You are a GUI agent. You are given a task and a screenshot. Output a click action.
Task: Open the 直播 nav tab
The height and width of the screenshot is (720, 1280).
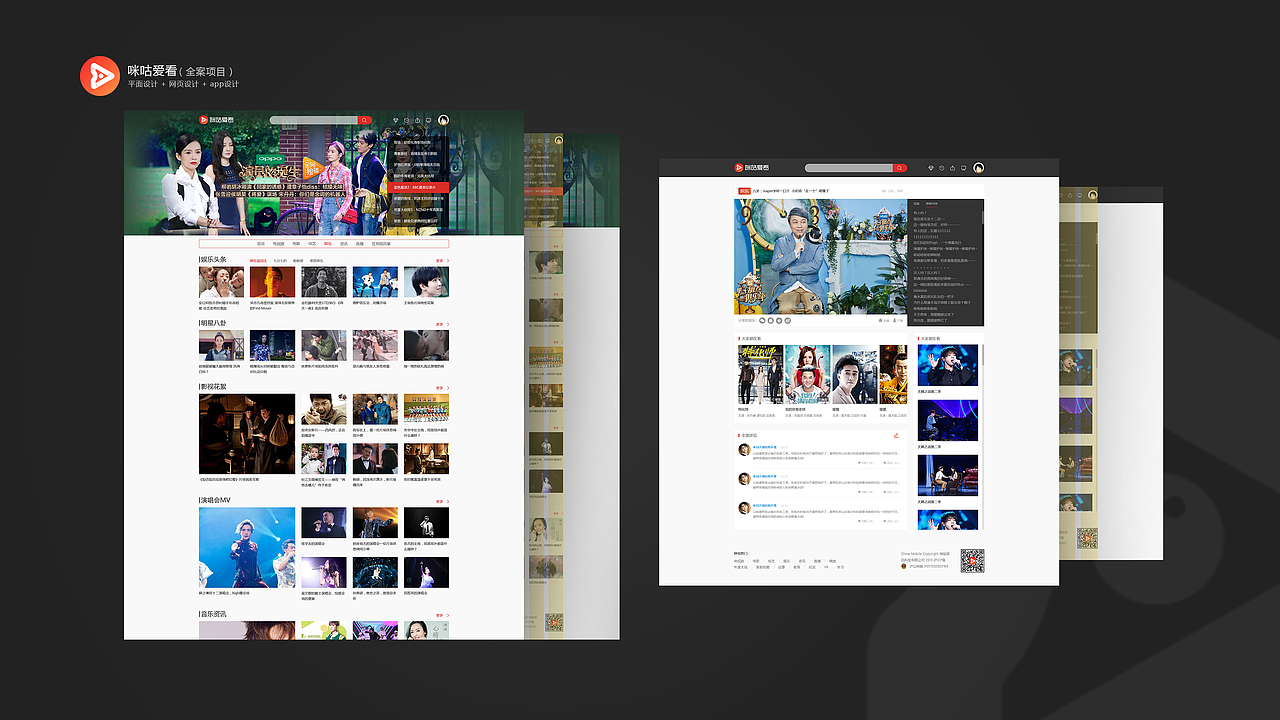tap(359, 243)
